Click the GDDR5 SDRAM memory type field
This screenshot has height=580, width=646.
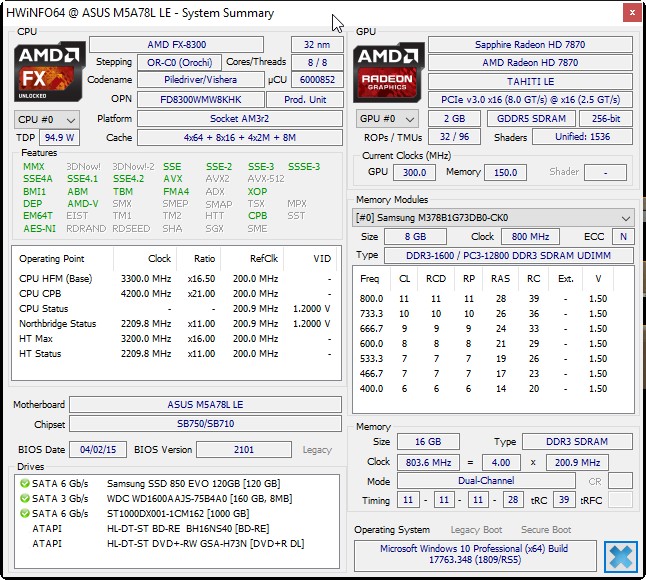click(x=531, y=119)
